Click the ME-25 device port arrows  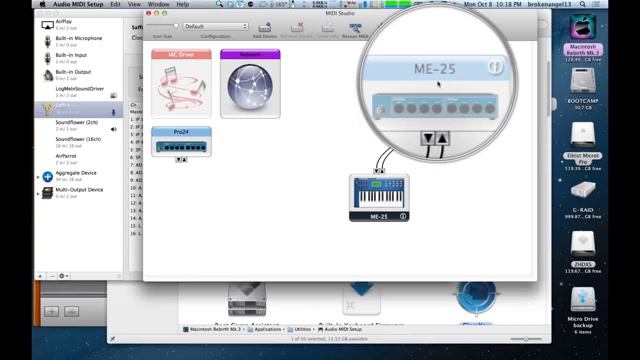click(x=379, y=171)
